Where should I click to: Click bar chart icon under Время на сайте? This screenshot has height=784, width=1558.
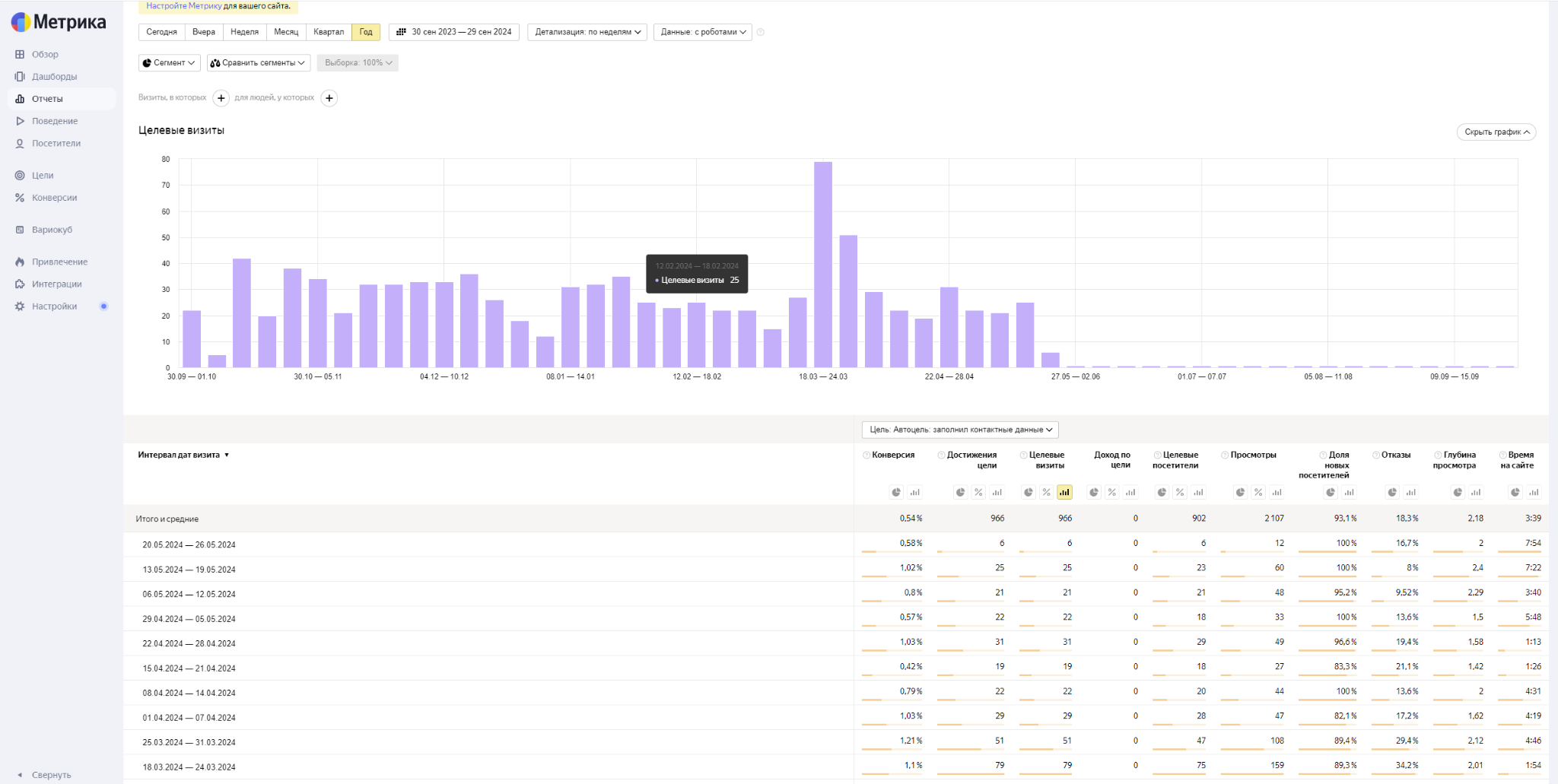point(1534,493)
